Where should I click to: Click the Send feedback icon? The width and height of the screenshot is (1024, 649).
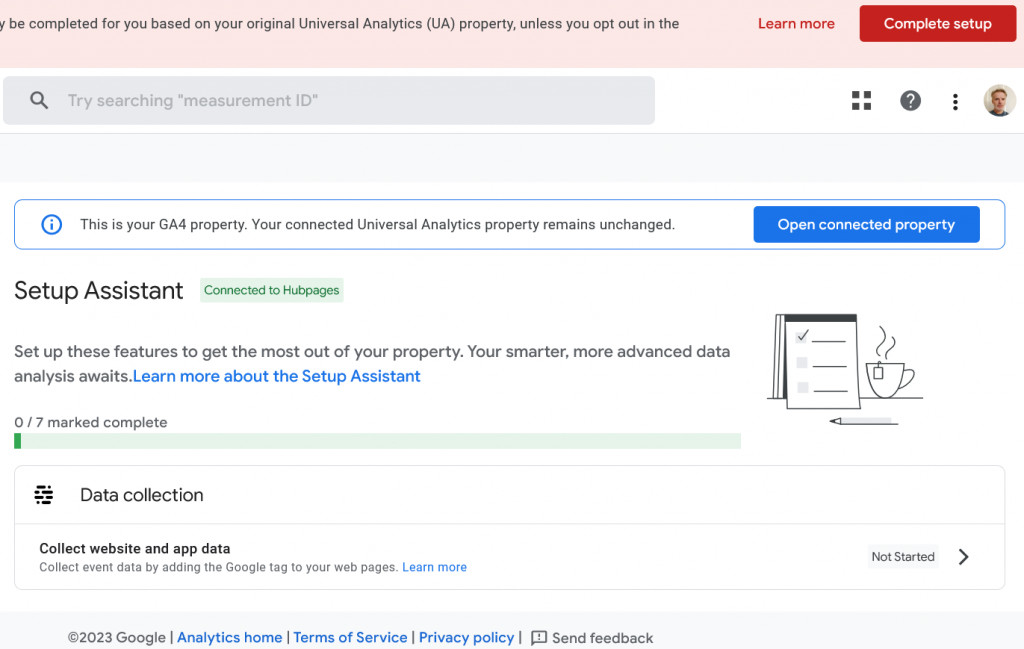tap(539, 638)
